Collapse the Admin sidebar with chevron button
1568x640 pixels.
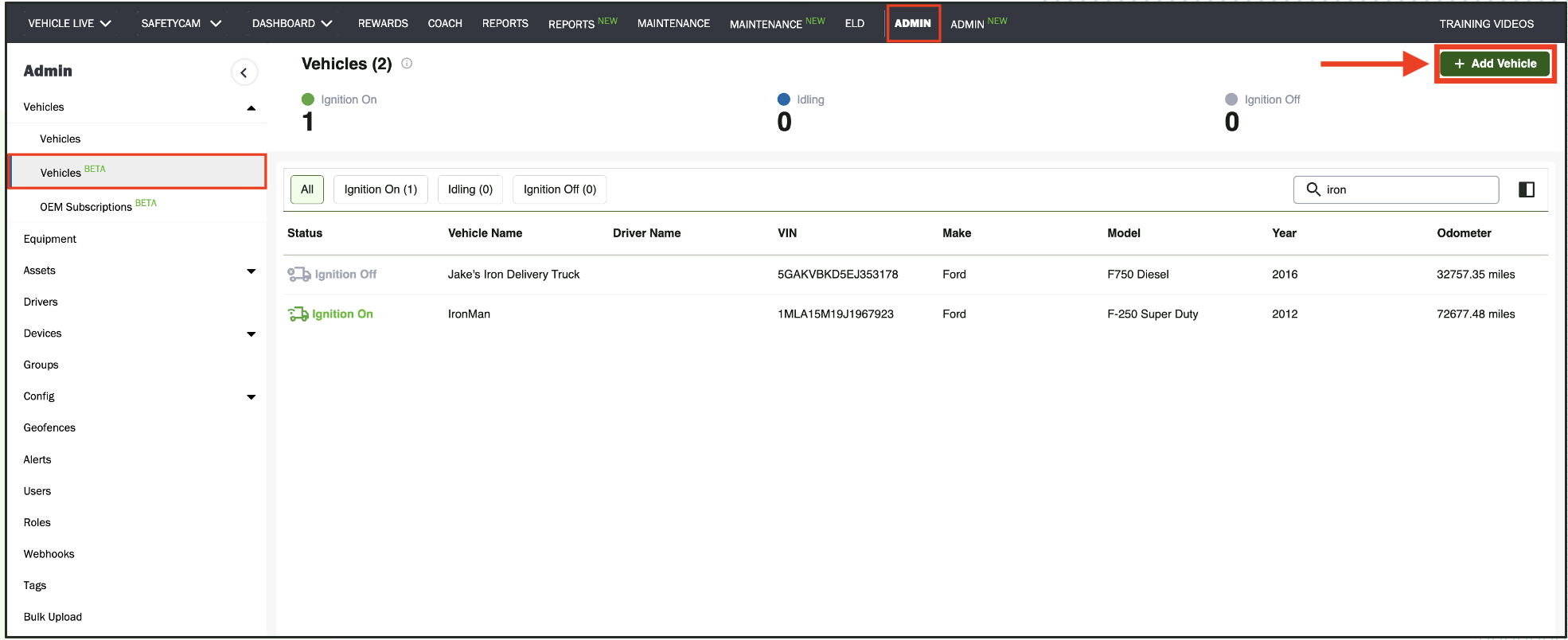click(x=244, y=72)
